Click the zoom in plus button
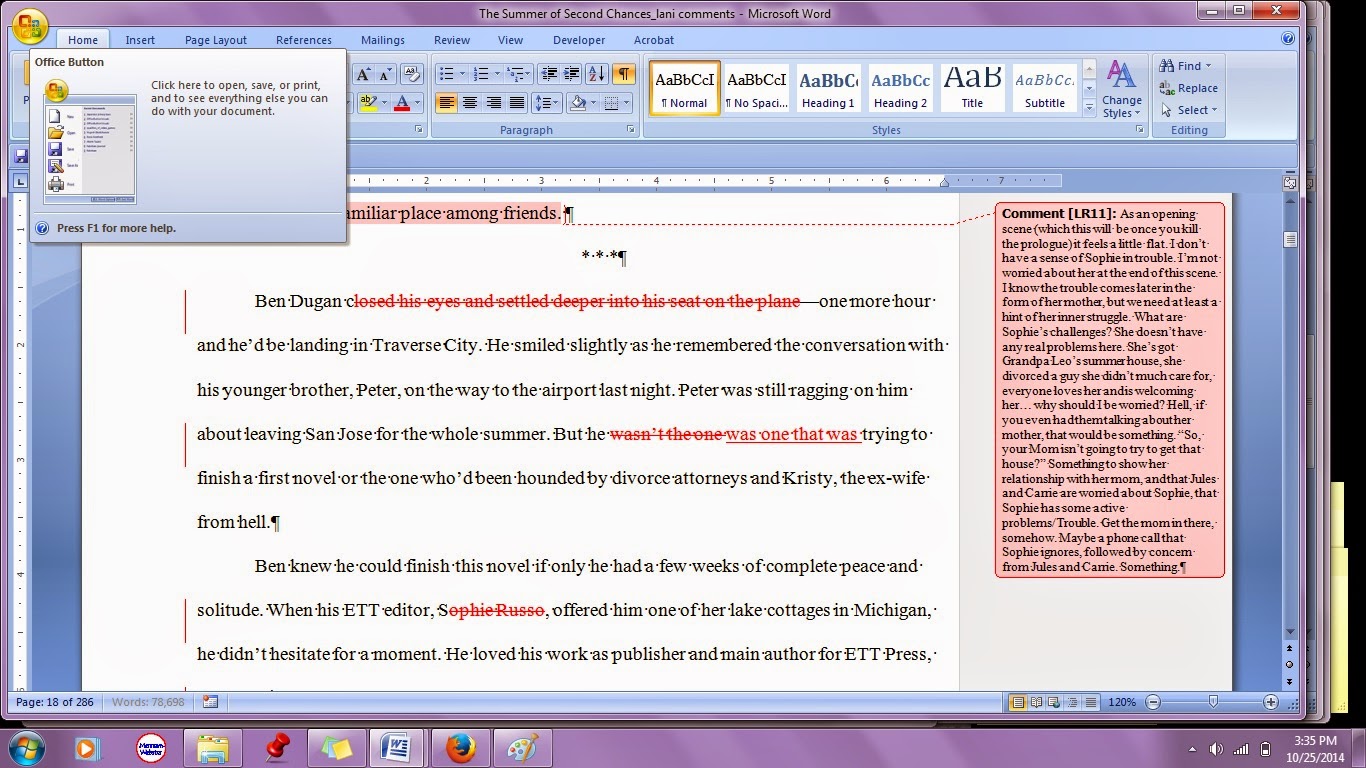 tap(1270, 702)
